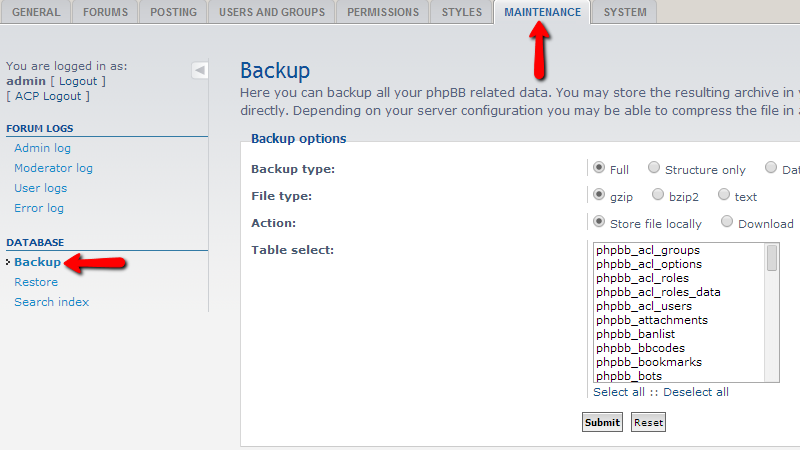Select text file type option
This screenshot has height=450, width=800.
(723, 195)
